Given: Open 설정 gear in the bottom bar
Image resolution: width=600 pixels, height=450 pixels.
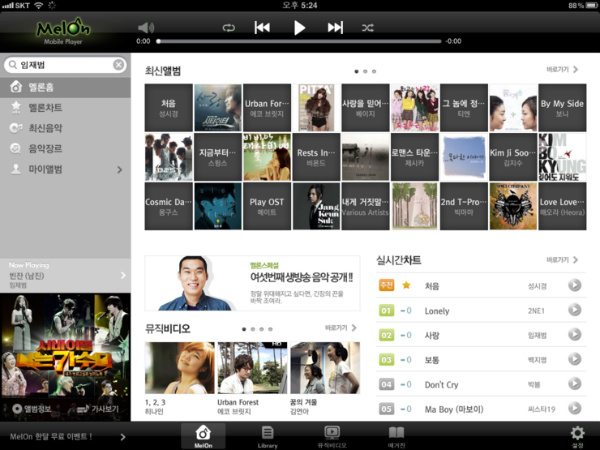Looking at the screenshot, I should (x=577, y=437).
